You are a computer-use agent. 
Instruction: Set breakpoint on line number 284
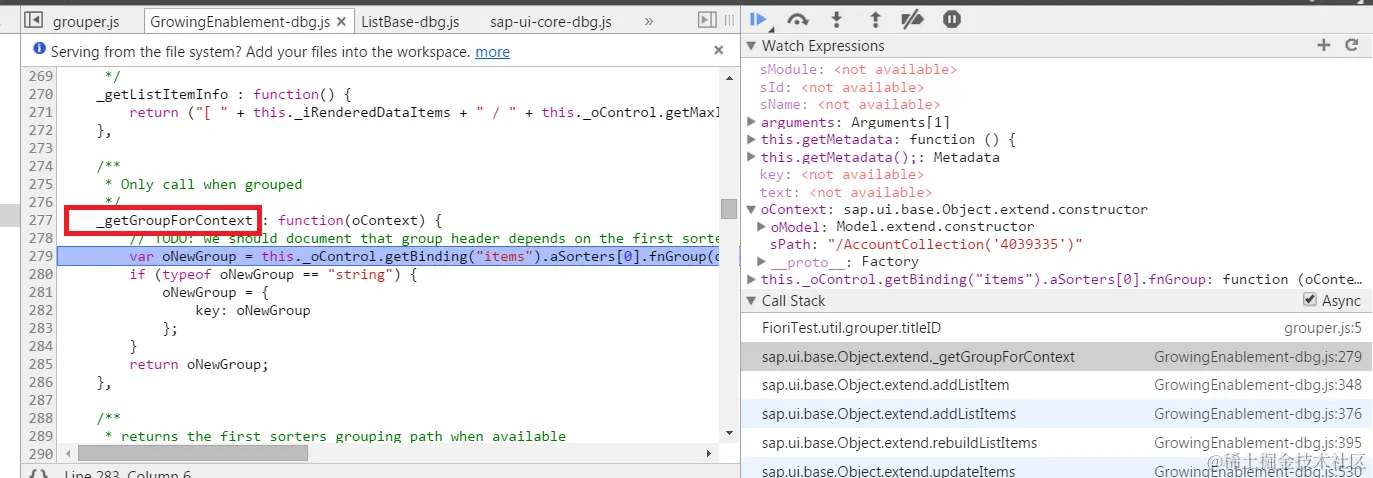(39, 347)
